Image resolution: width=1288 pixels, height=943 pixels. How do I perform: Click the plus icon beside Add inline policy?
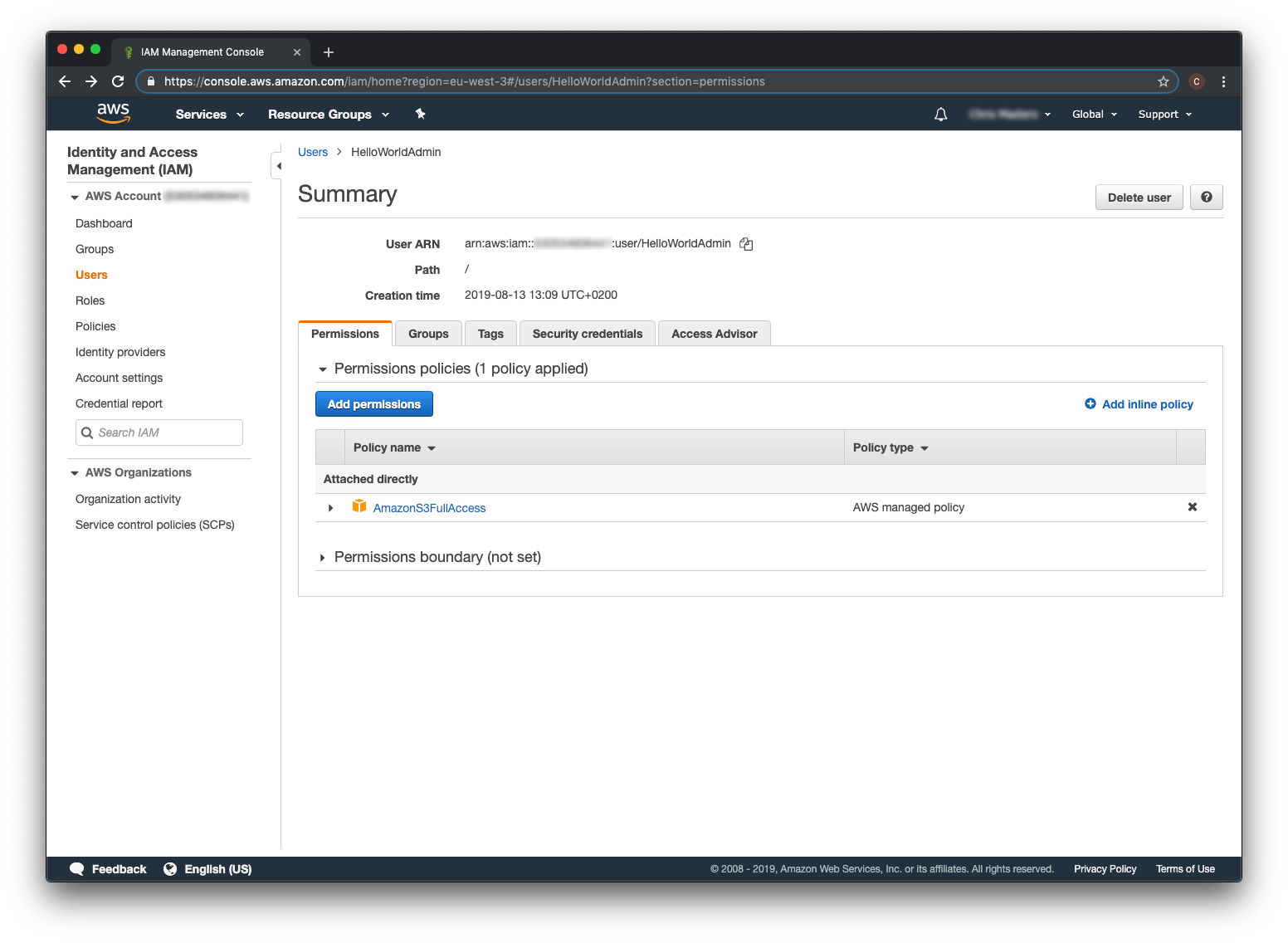[x=1090, y=403]
